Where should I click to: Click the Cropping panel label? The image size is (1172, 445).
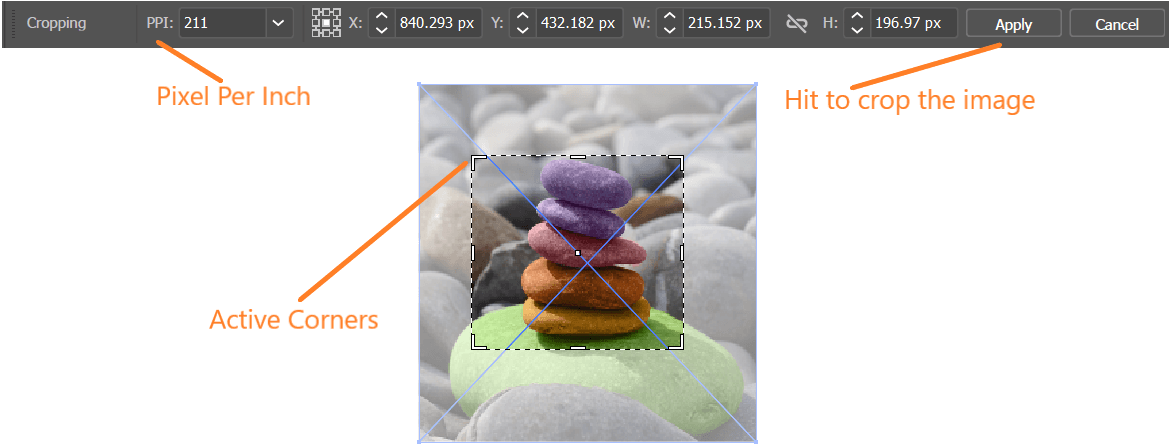[x=56, y=23]
